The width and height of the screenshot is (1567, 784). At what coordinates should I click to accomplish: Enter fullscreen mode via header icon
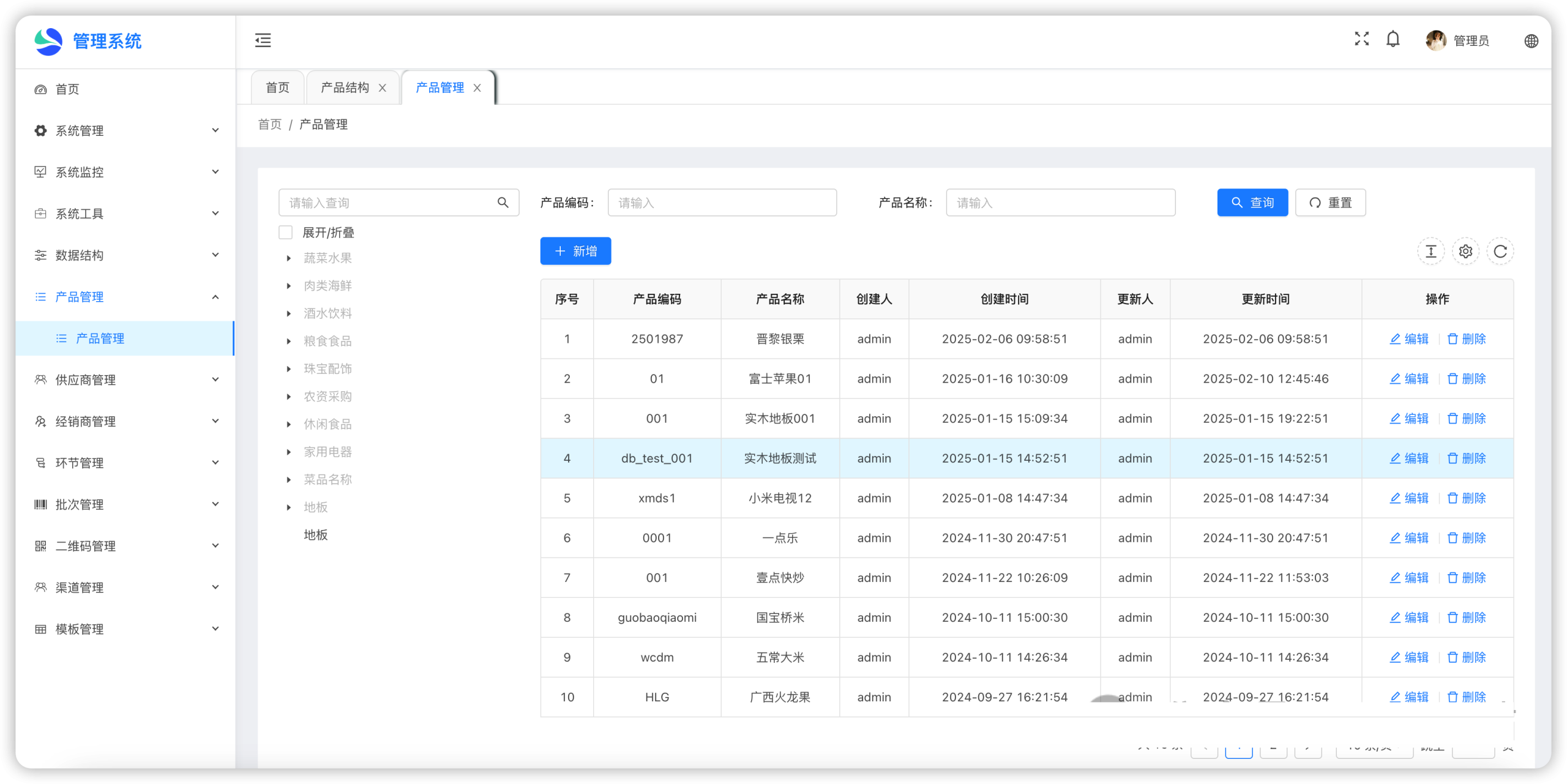(1361, 39)
